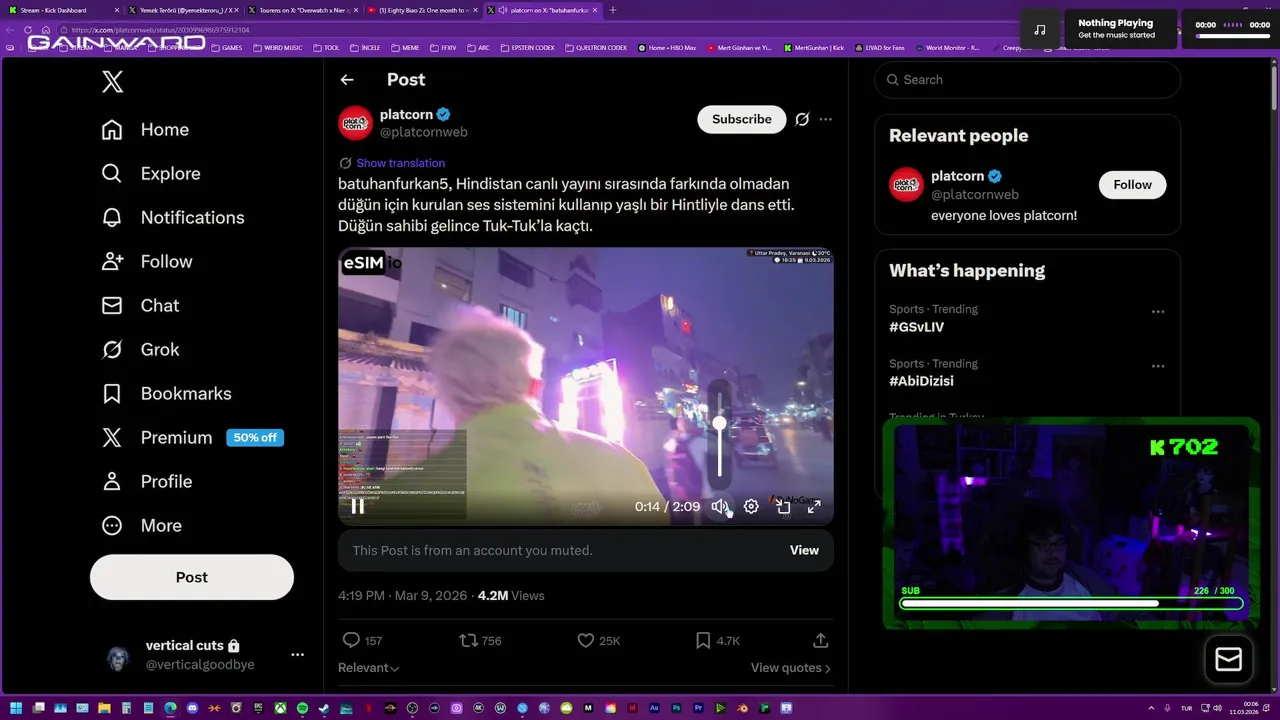The height and width of the screenshot is (720, 1280).
Task: Switch to Tourens on X Overwatch tab
Action: point(304,10)
